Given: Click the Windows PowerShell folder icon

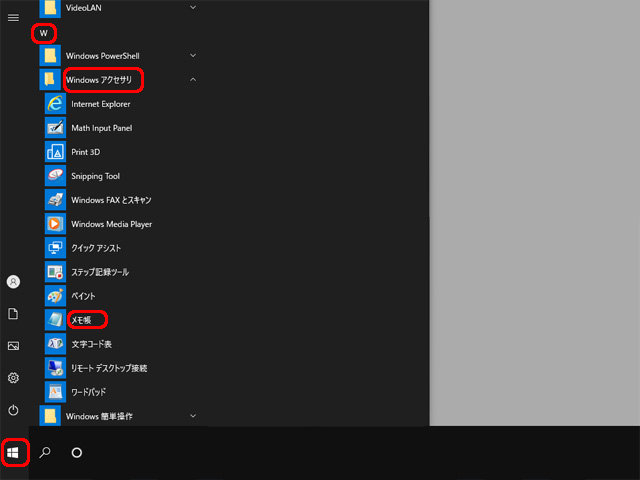Looking at the screenshot, I should point(50,56).
